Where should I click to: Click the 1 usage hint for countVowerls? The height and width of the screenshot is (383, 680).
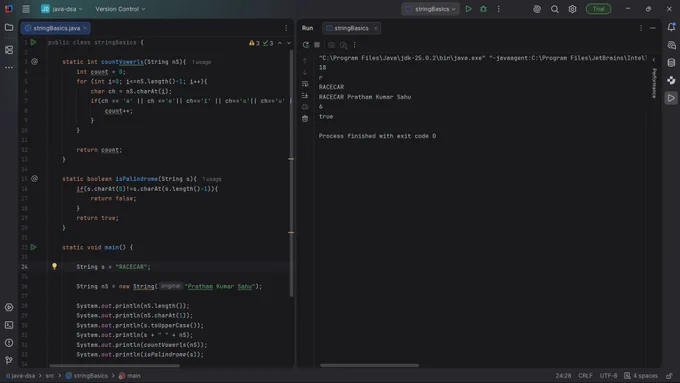pyautogui.click(x=201, y=62)
